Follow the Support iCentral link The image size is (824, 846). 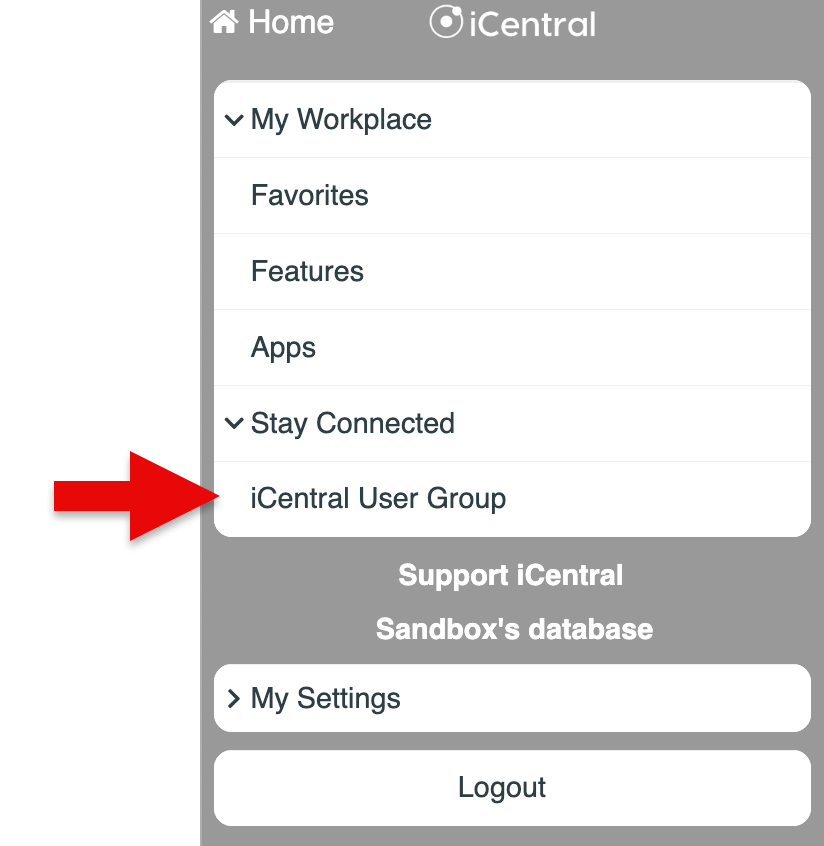pyautogui.click(x=510, y=575)
